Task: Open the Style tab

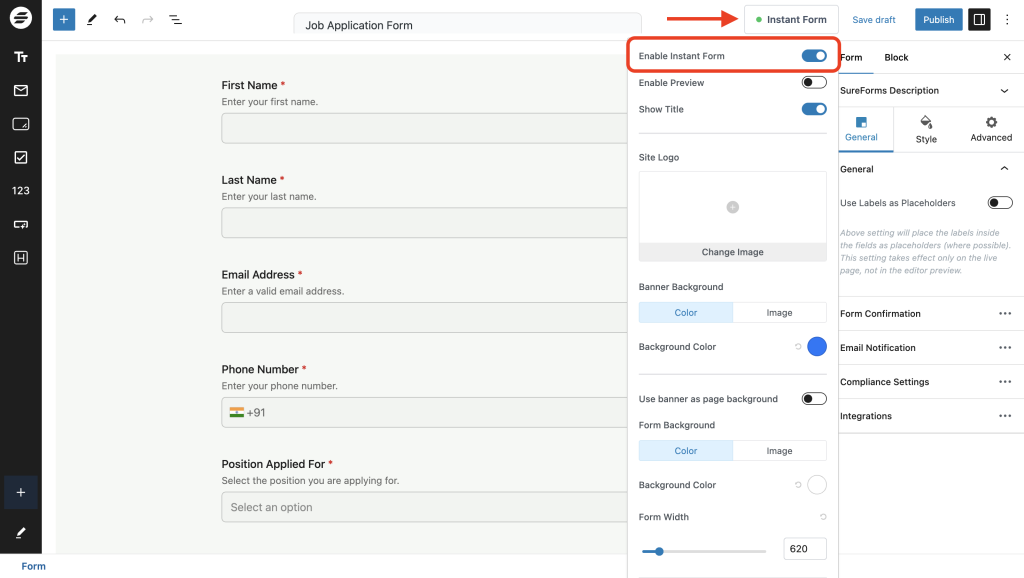Action: pos(926,129)
